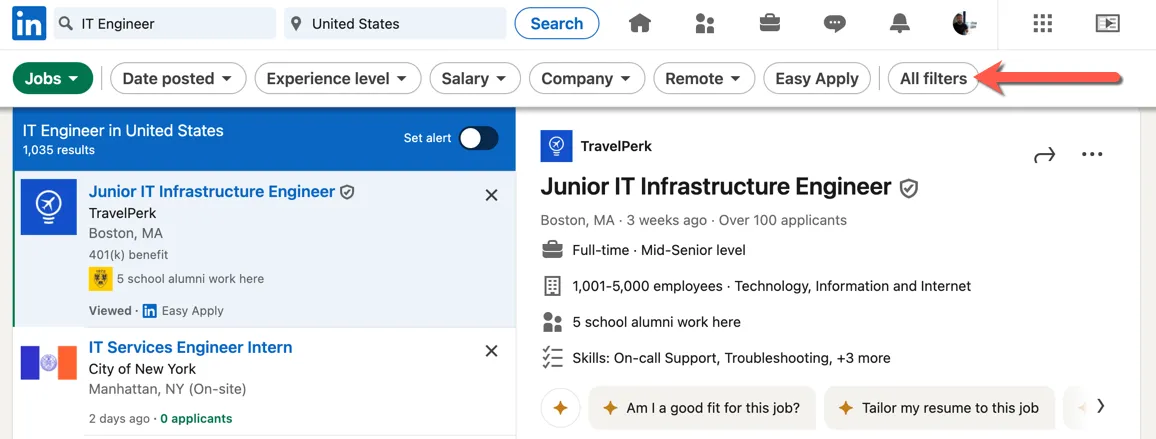Click TravelPerk logo in job list

coord(49,207)
